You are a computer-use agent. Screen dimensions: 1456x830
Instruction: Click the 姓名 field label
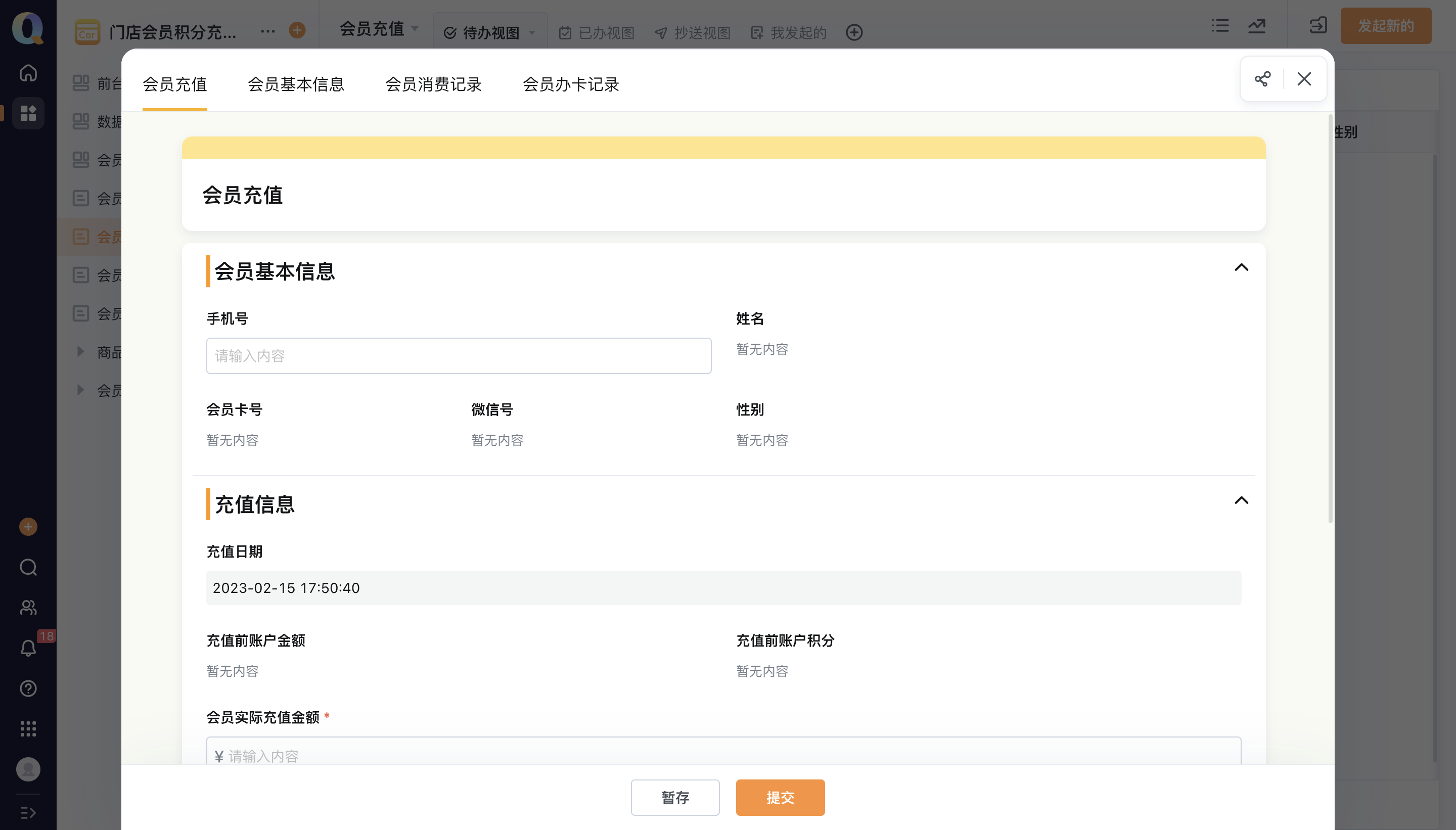(x=750, y=318)
